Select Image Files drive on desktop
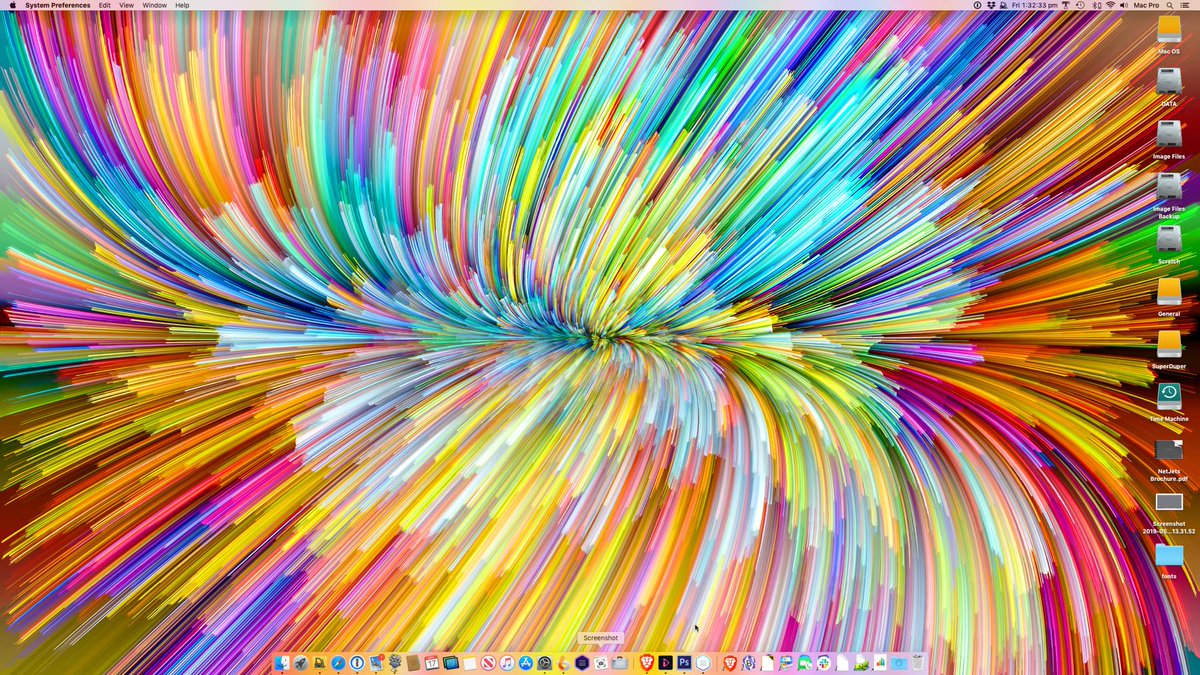Viewport: 1200px width, 675px height. pos(1169,134)
